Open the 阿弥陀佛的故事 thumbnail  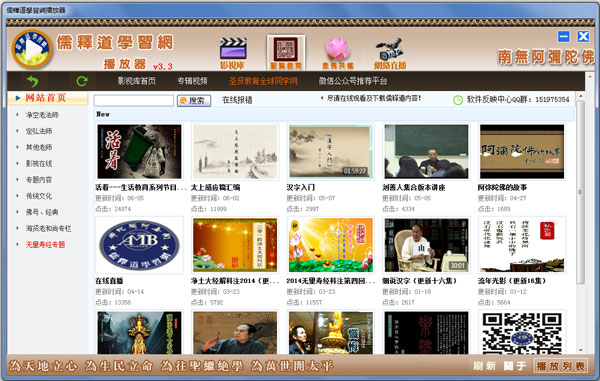[x=522, y=151]
